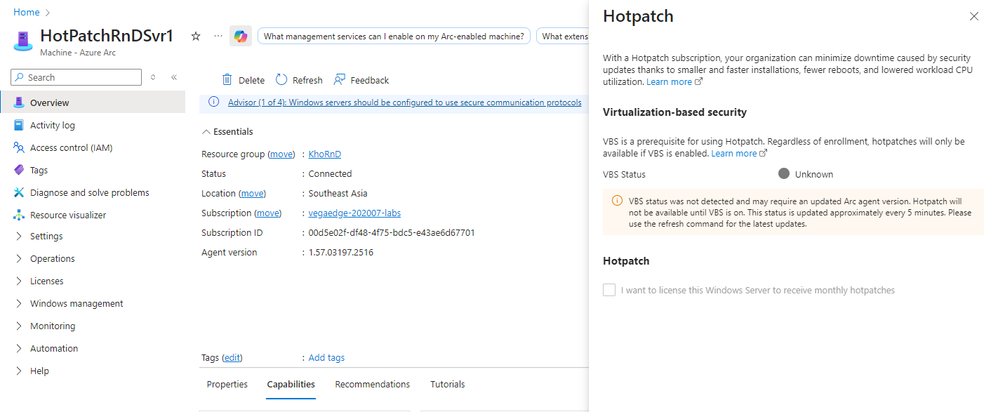
Task: Click the Southeast Asia location text
Action: 337,193
